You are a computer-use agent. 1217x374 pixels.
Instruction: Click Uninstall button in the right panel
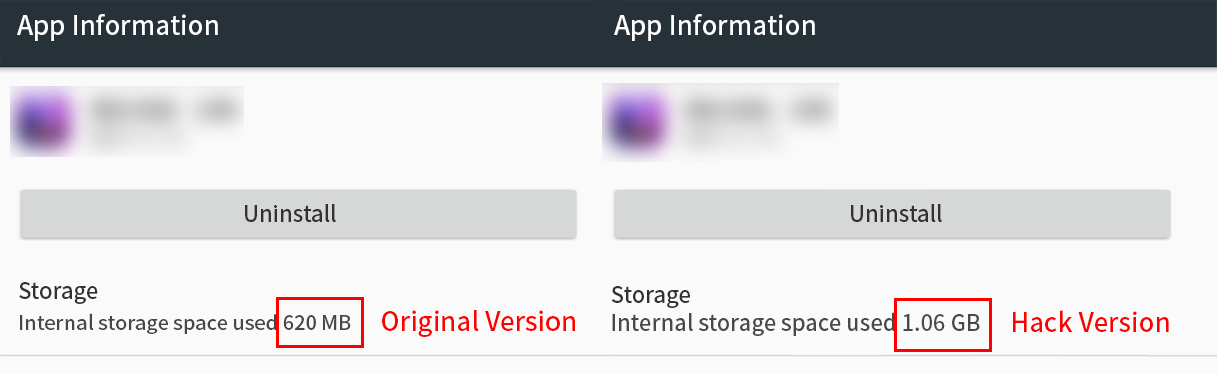point(892,213)
